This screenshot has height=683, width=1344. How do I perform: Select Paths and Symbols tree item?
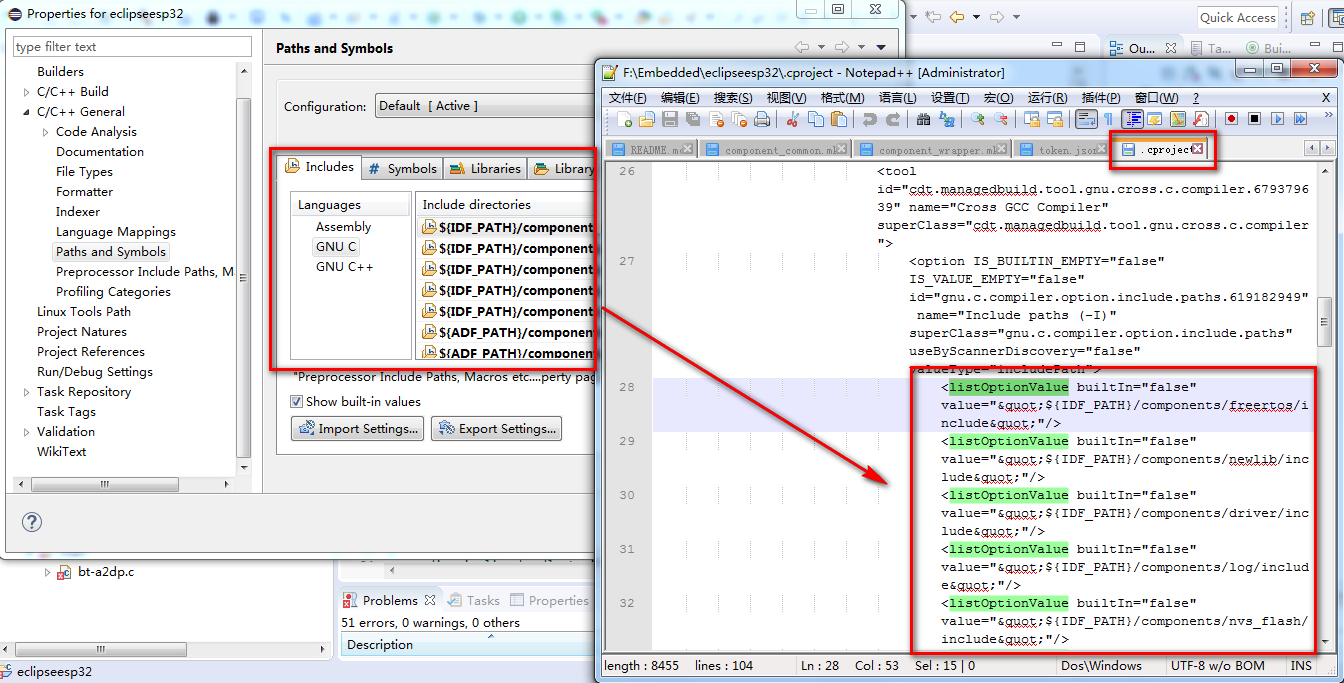[x=111, y=252]
